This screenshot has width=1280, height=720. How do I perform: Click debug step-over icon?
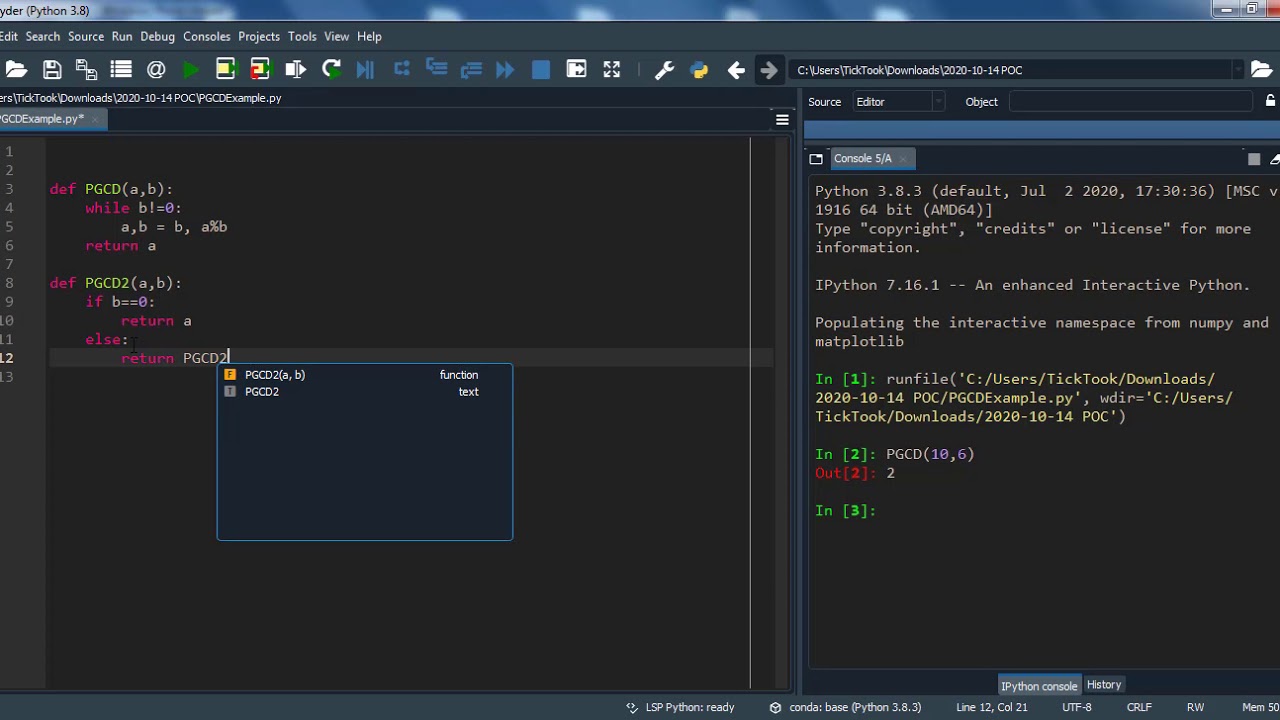tap(402, 69)
